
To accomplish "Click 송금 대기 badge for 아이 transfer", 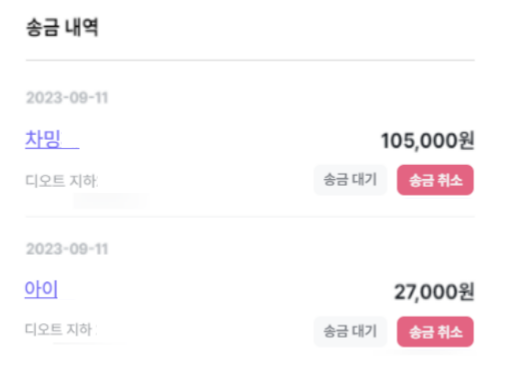I will [350, 331].
